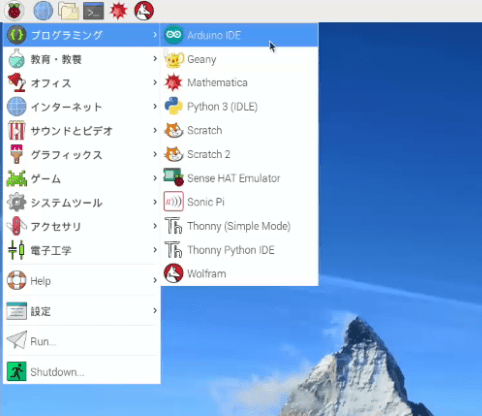Click the ゲーム space invader icon
This screenshot has width=482, height=416.
coord(16,178)
